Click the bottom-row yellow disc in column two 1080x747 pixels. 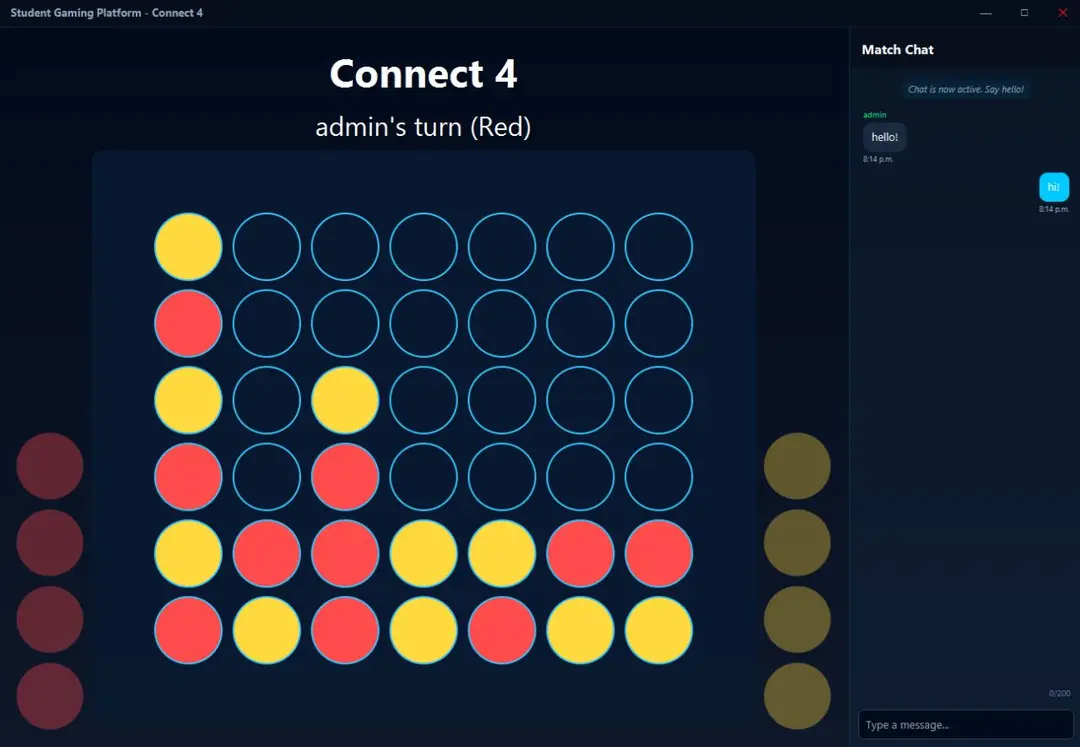(x=267, y=630)
